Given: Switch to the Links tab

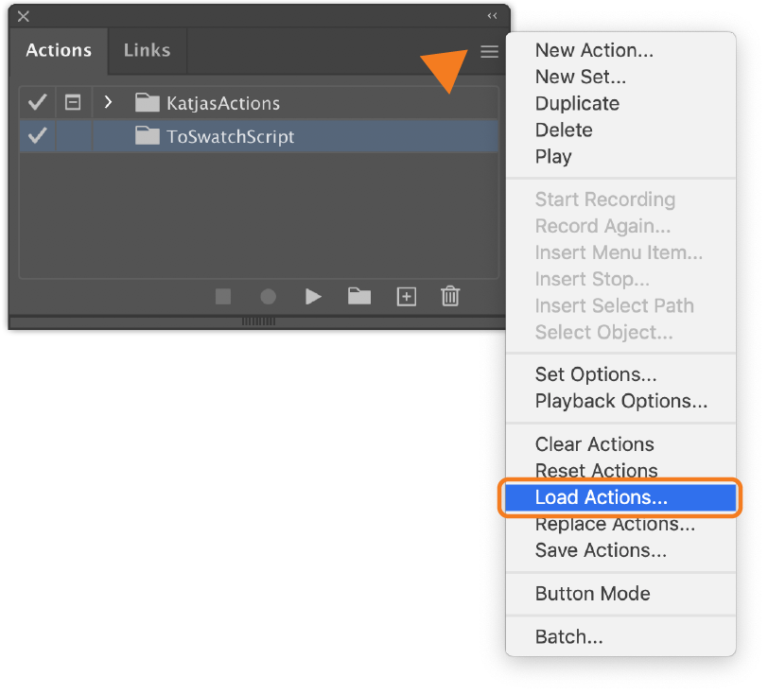Looking at the screenshot, I should coord(147,50).
